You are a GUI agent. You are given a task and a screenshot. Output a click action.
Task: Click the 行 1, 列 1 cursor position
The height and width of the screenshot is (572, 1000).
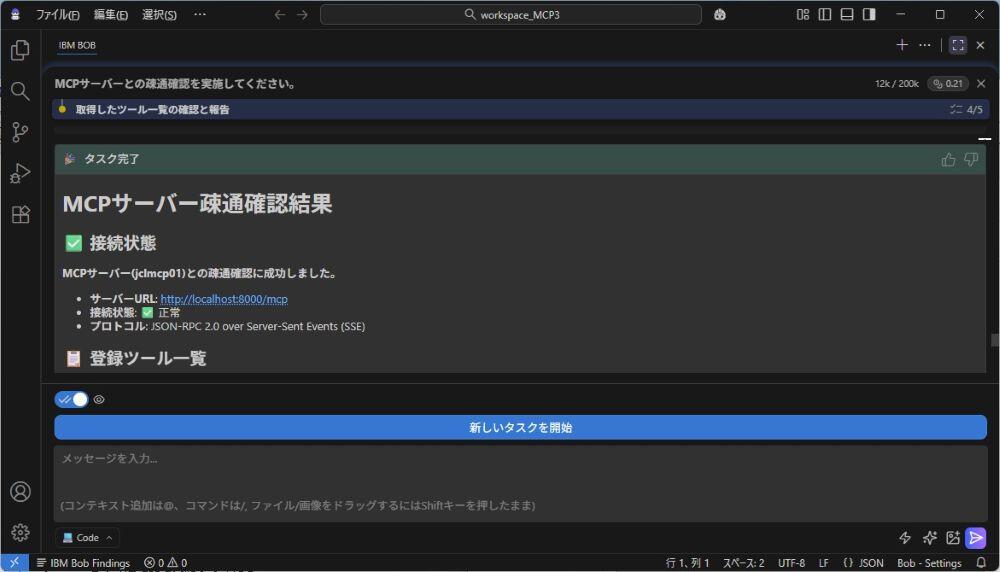pyautogui.click(x=688, y=562)
